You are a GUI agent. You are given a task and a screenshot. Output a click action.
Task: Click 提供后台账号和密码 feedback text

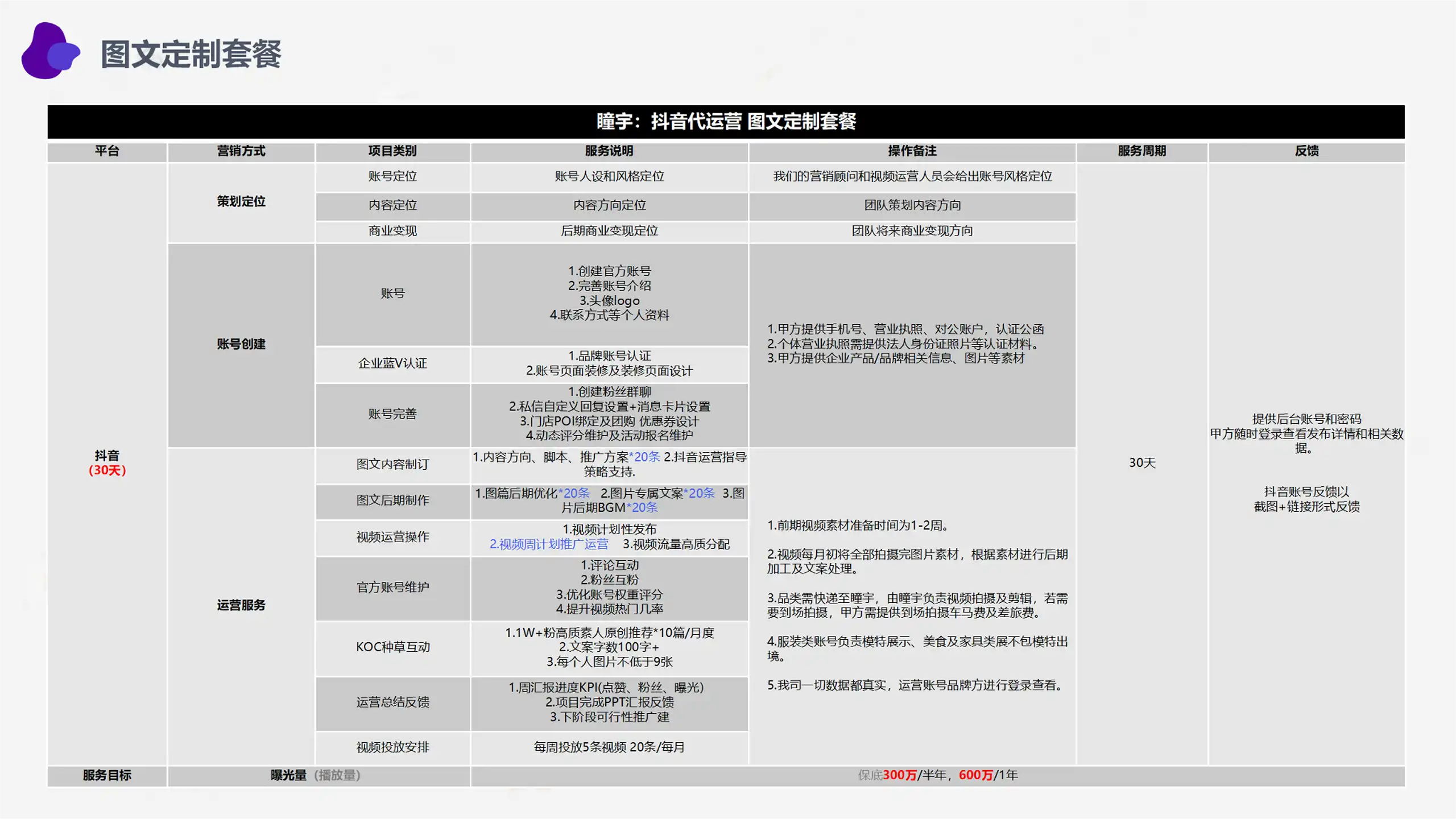point(1306,420)
